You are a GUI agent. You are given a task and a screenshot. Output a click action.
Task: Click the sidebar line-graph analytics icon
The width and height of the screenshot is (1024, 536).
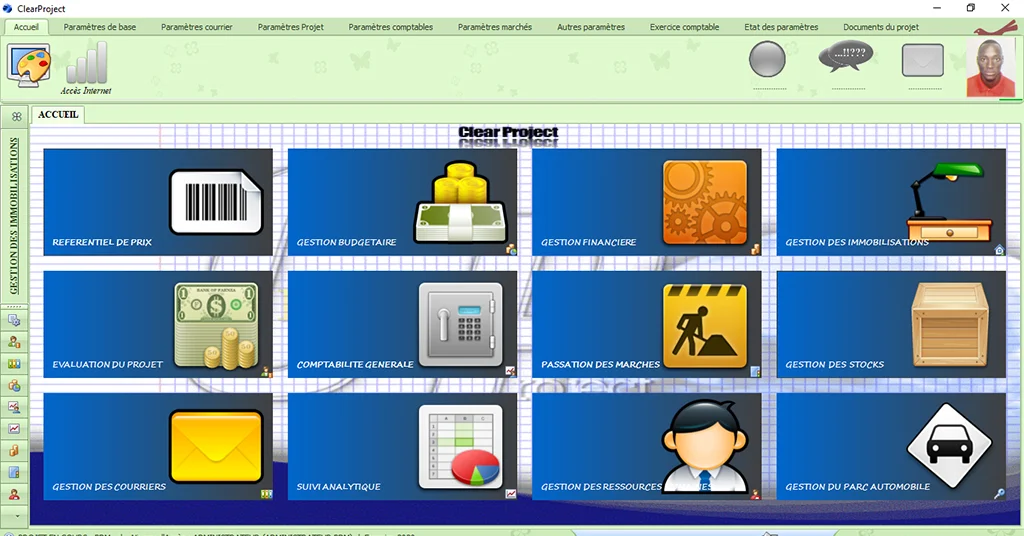pyautogui.click(x=14, y=429)
